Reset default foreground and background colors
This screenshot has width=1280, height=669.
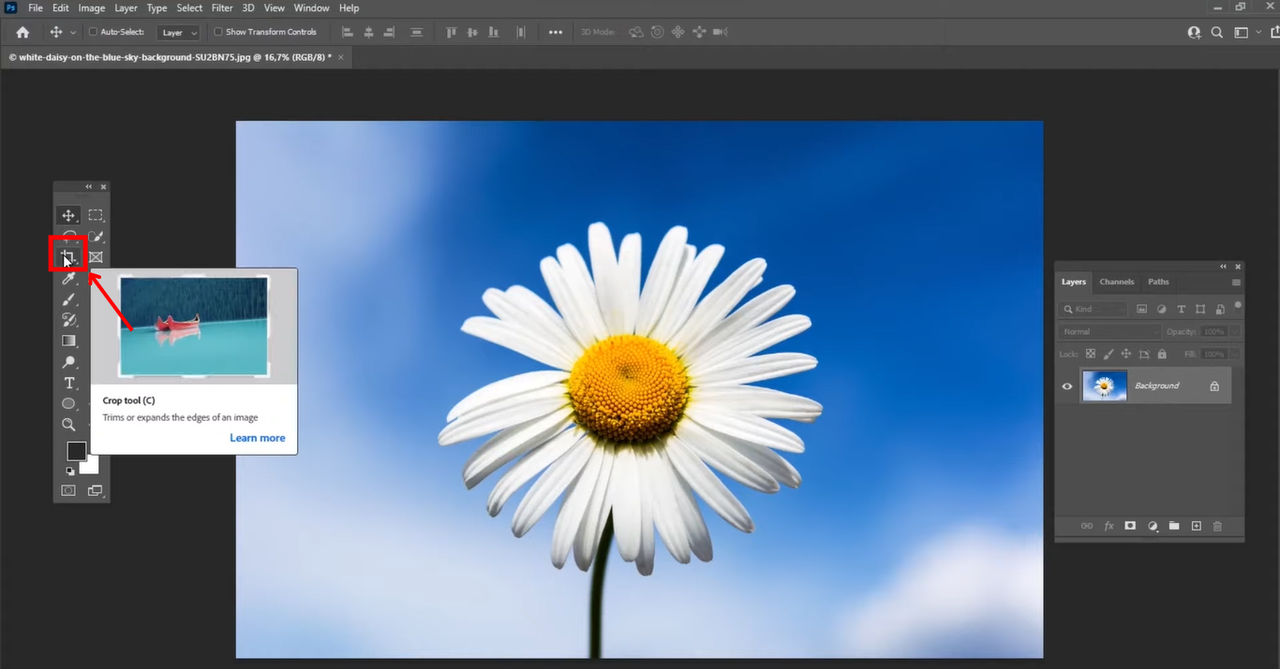coord(70,470)
